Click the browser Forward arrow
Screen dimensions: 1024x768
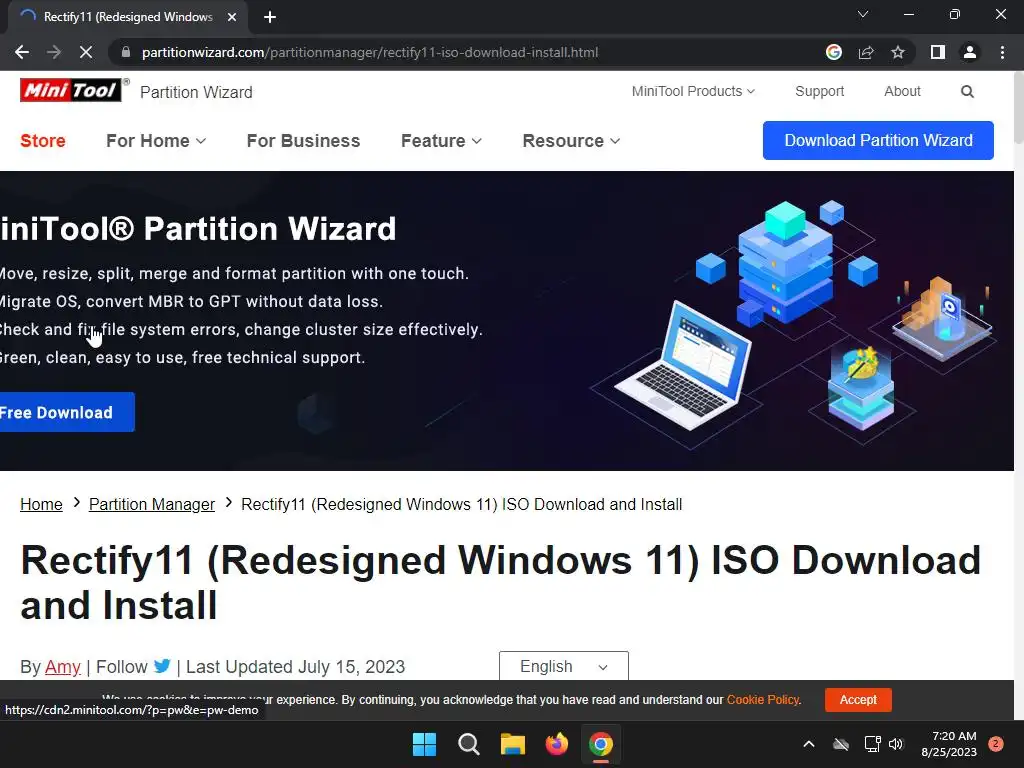54,52
